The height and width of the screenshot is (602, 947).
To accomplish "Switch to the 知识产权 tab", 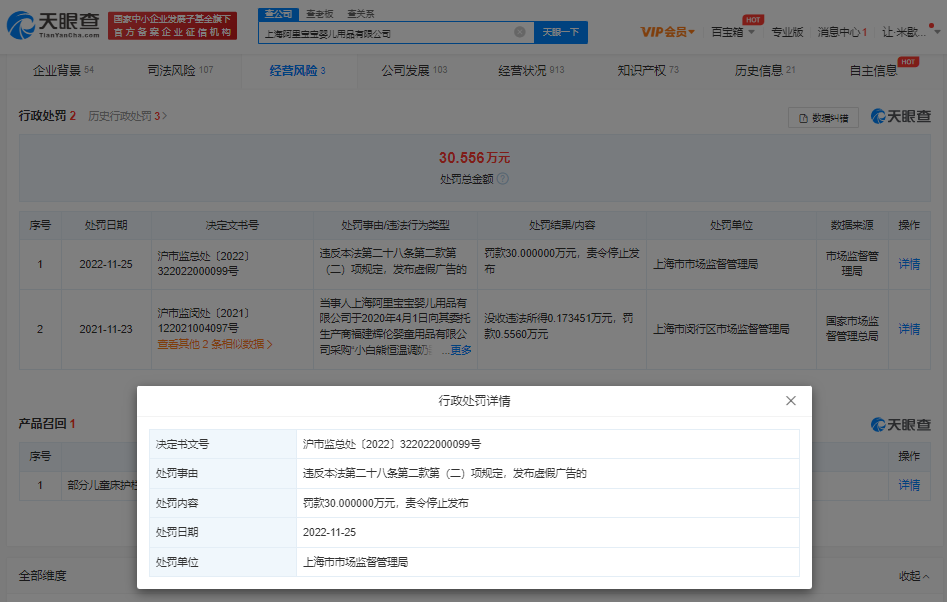I will (647, 71).
